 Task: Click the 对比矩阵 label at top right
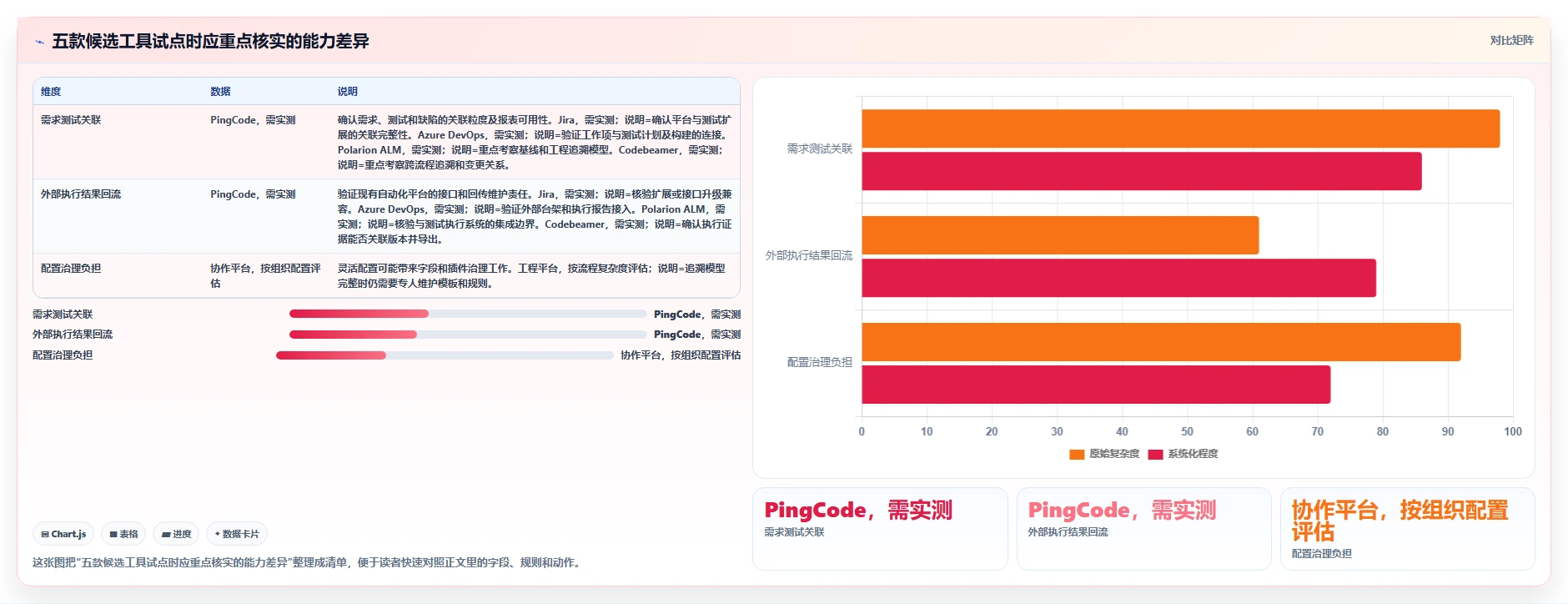tap(1511, 40)
